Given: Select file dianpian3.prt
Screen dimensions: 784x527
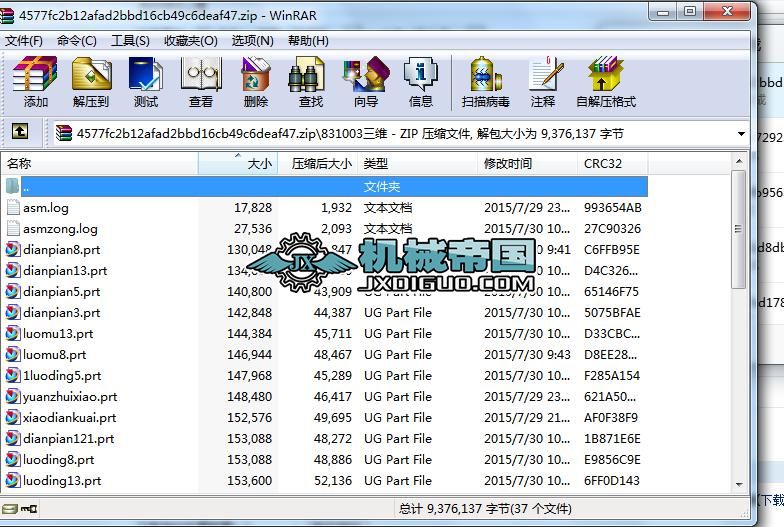Looking at the screenshot, I should pyautogui.click(x=62, y=312).
